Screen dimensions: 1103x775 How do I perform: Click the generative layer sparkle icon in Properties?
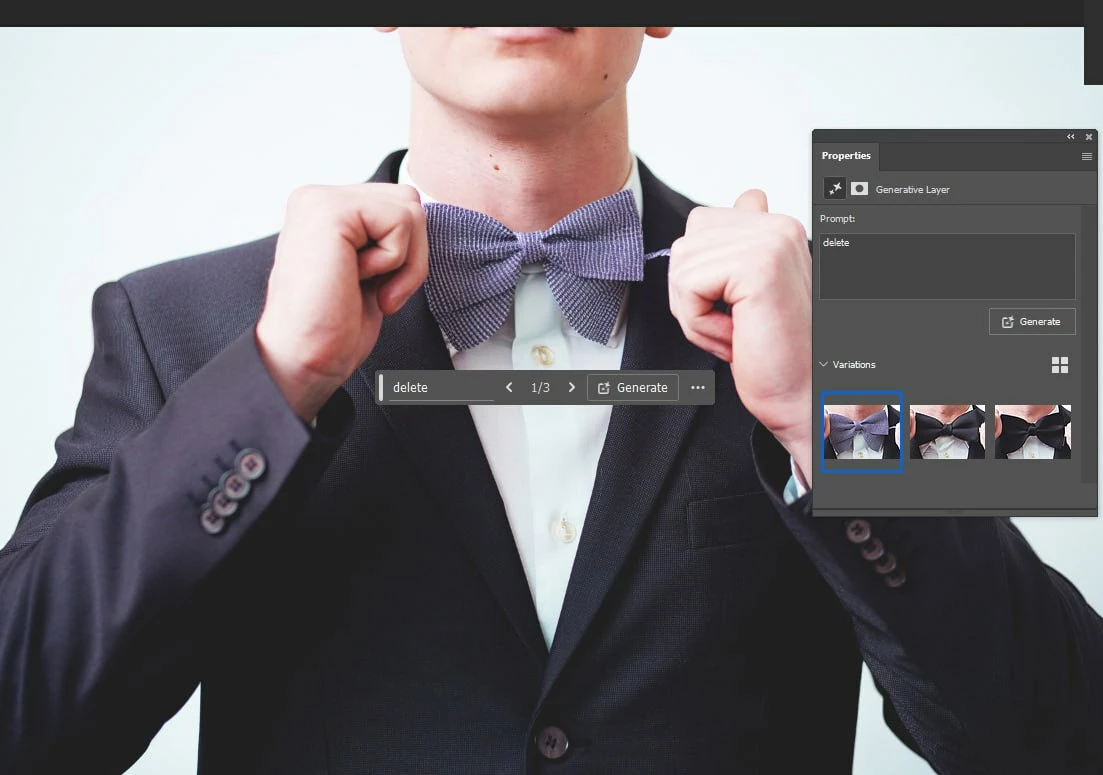[x=834, y=188]
